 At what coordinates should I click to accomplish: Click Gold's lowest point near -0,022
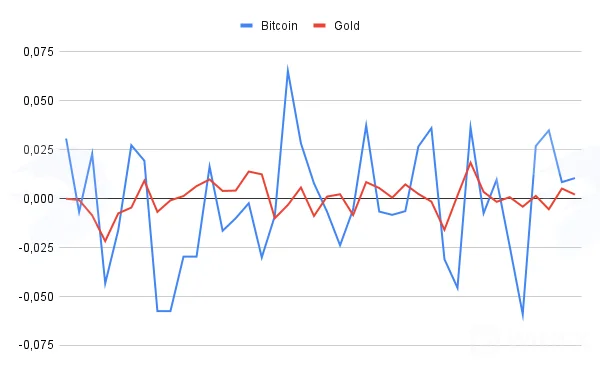click(x=105, y=241)
